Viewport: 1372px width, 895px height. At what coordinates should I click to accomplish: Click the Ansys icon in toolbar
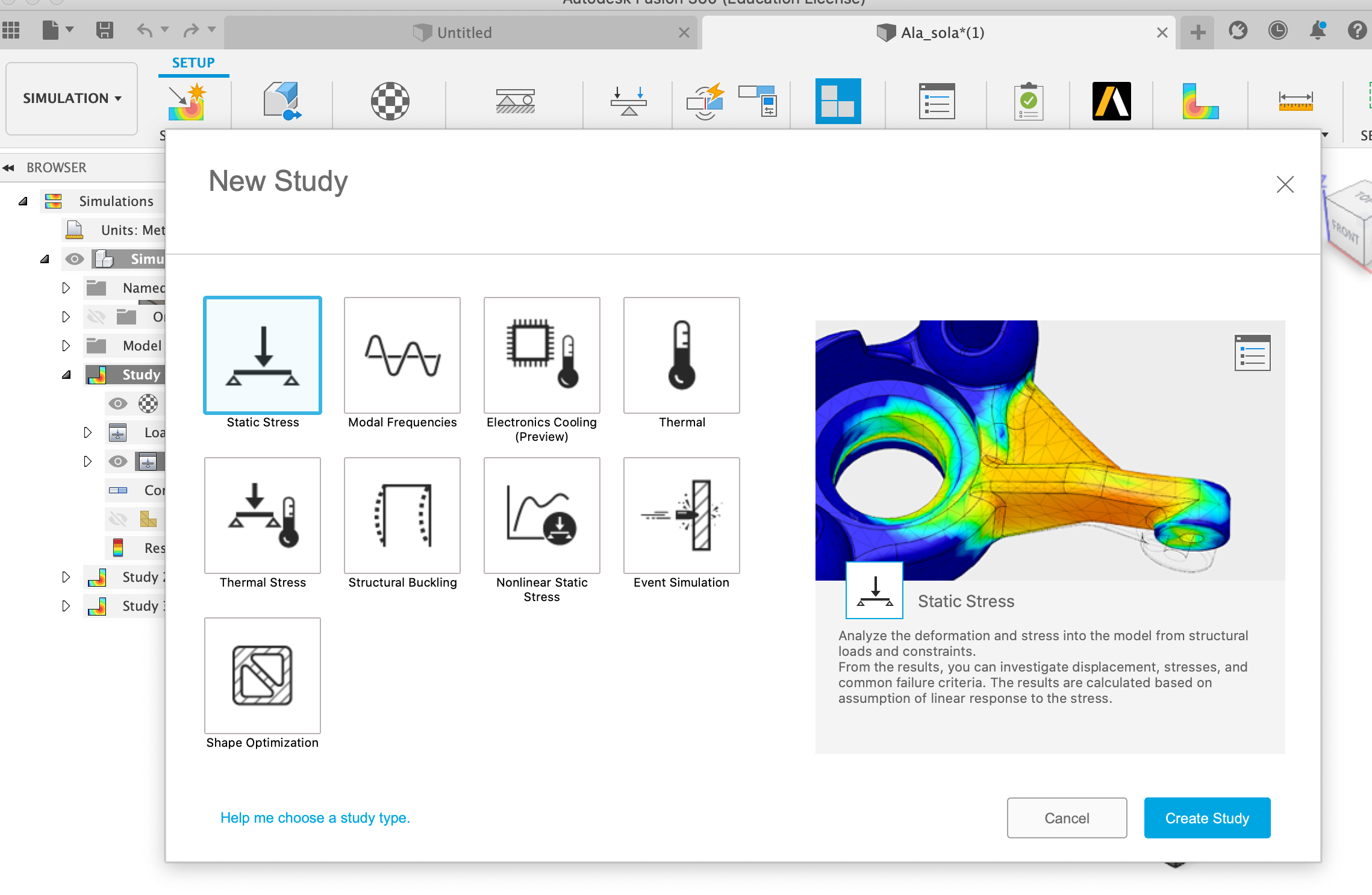coord(1111,101)
